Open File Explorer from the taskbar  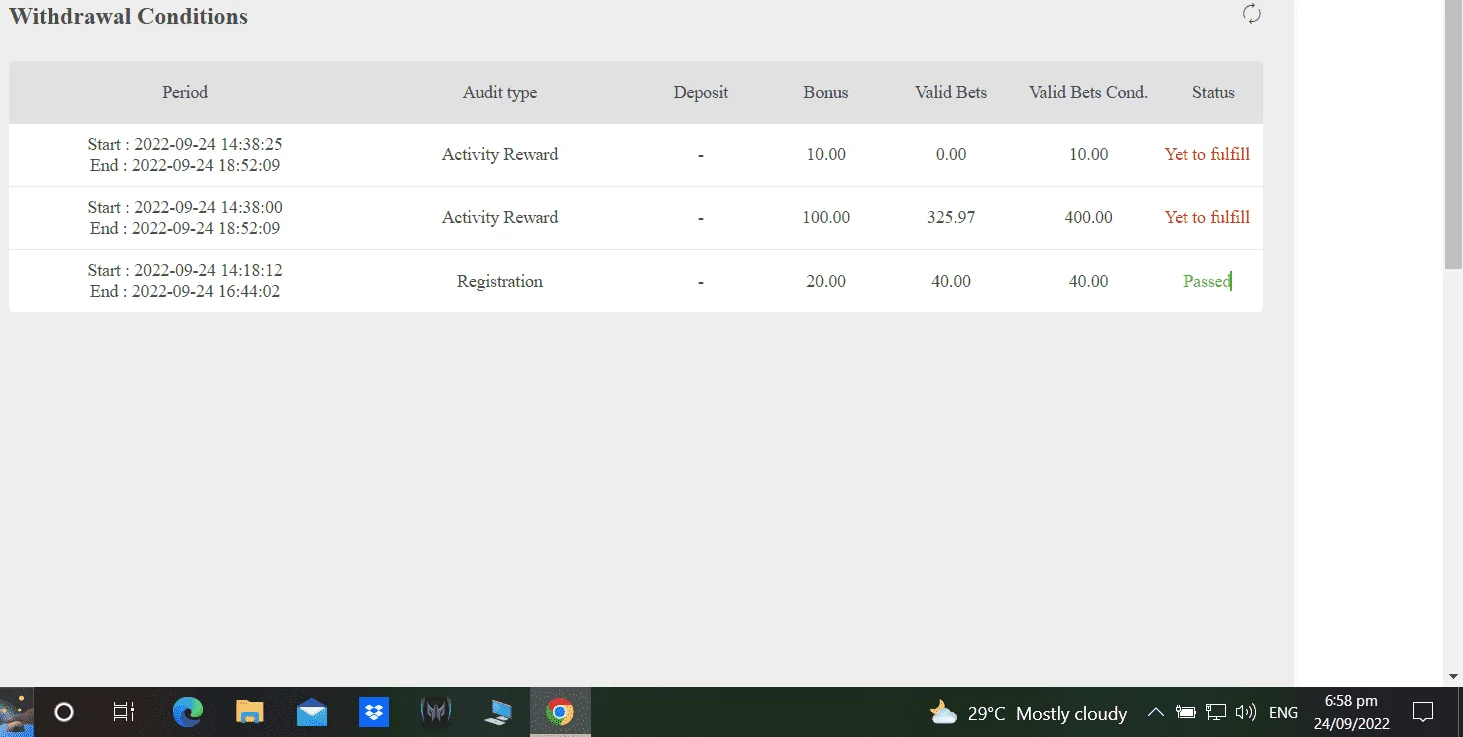[249, 712]
